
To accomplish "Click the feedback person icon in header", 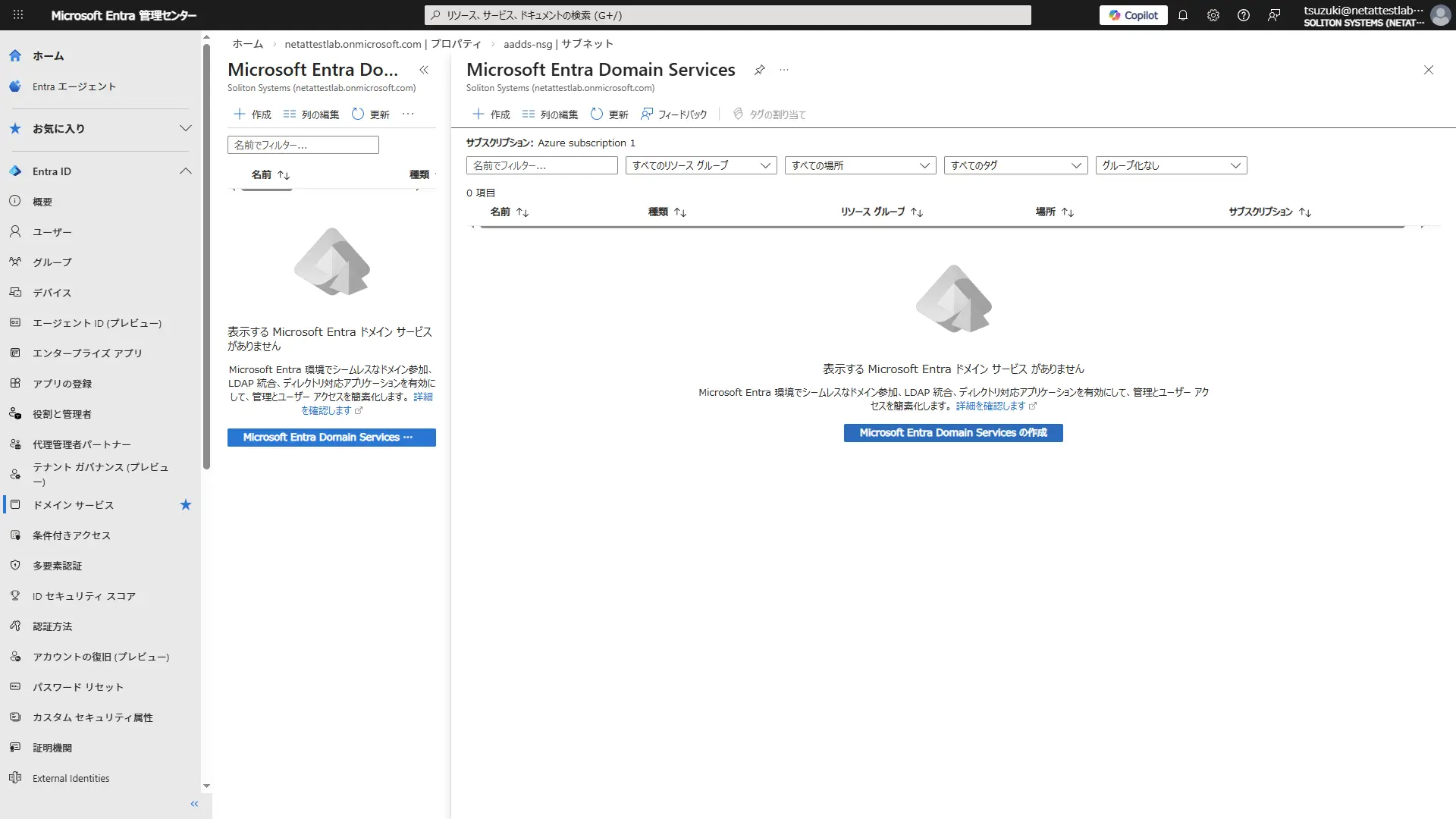I will click(x=1274, y=15).
